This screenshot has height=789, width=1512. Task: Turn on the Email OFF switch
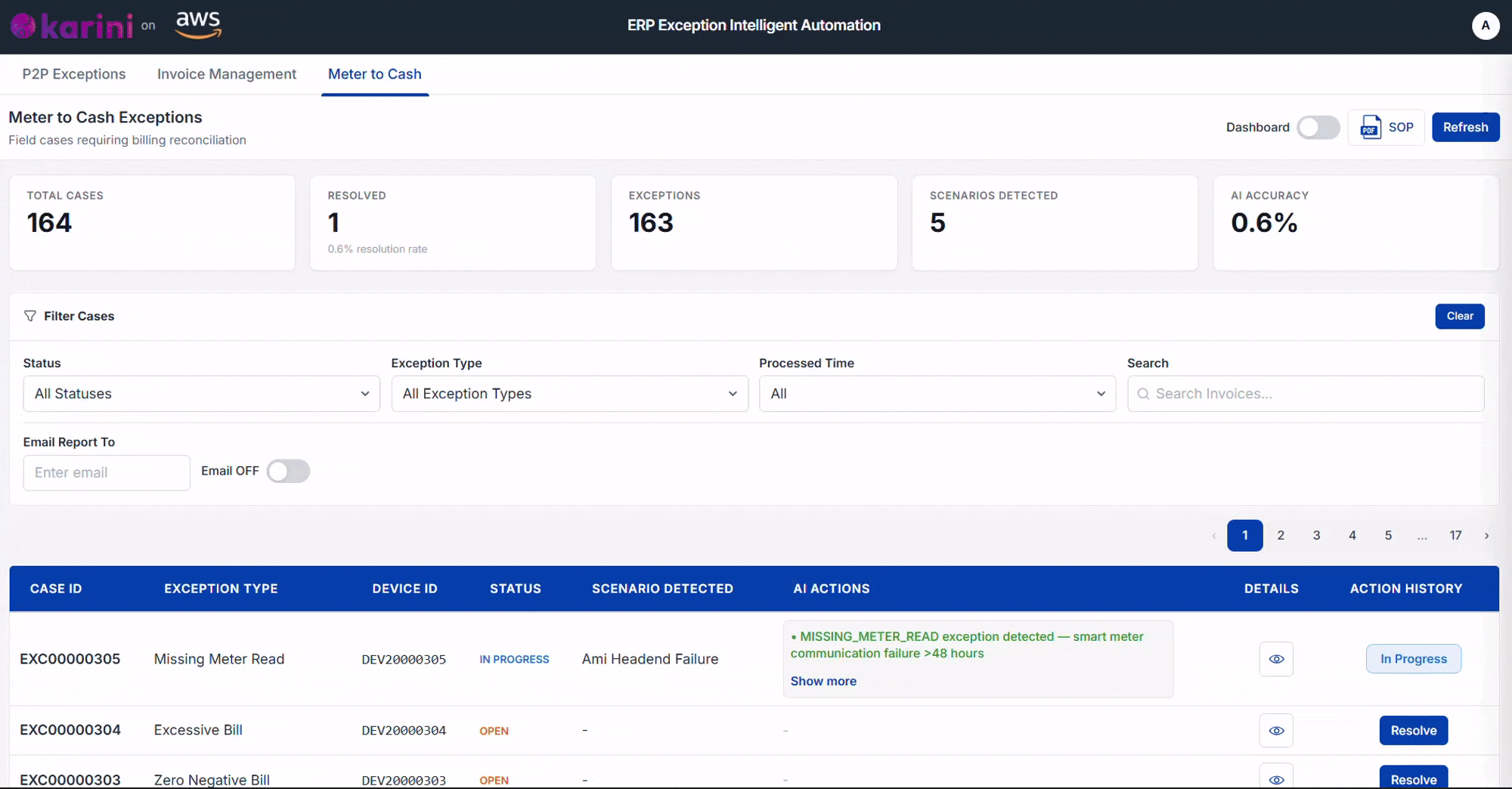[x=288, y=472]
